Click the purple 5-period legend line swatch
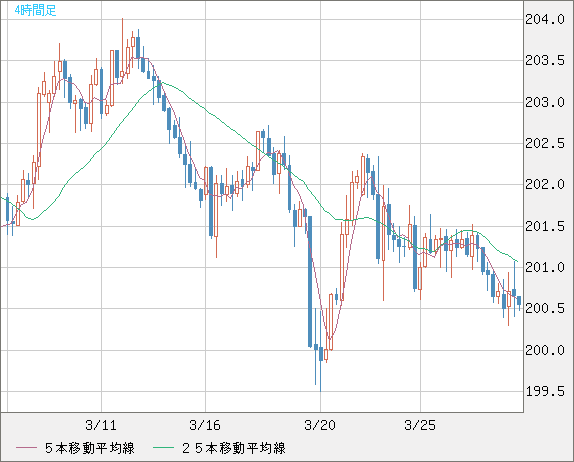The height and width of the screenshot is (462, 574). point(26,448)
